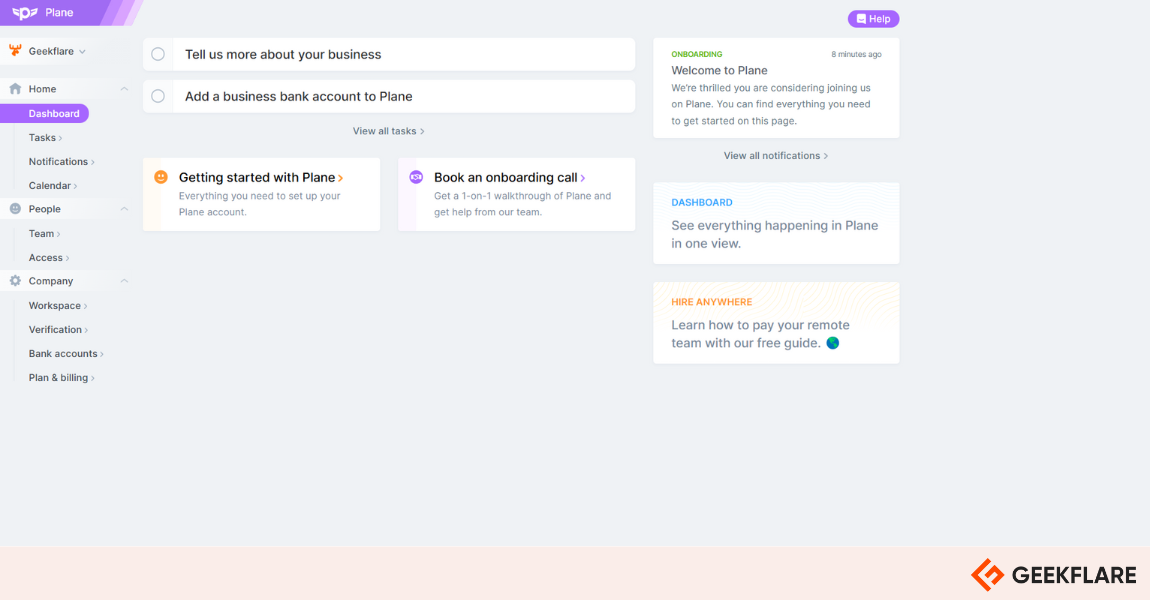
Task: Click the People smiley icon in sidebar
Action: 15,209
